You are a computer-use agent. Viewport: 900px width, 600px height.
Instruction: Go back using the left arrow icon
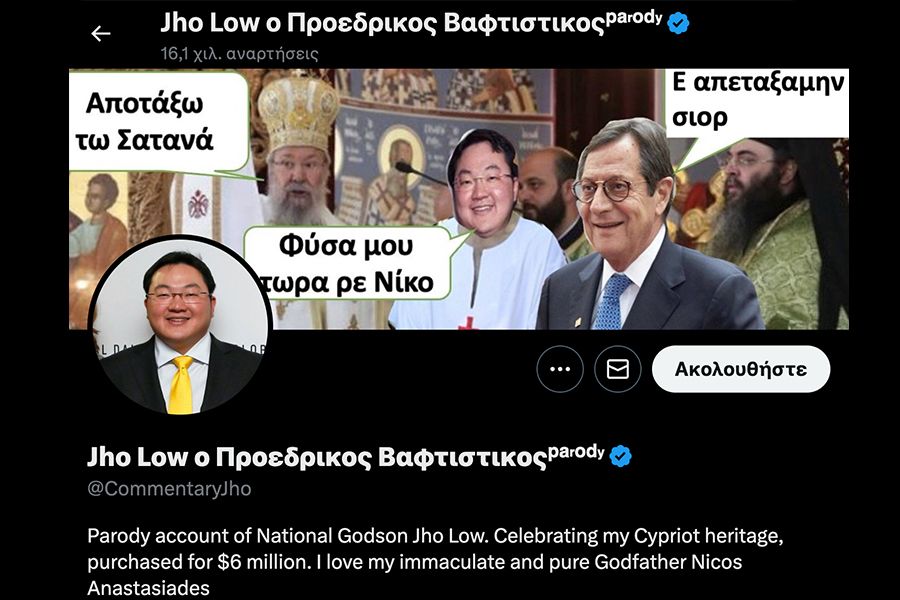coord(100,34)
